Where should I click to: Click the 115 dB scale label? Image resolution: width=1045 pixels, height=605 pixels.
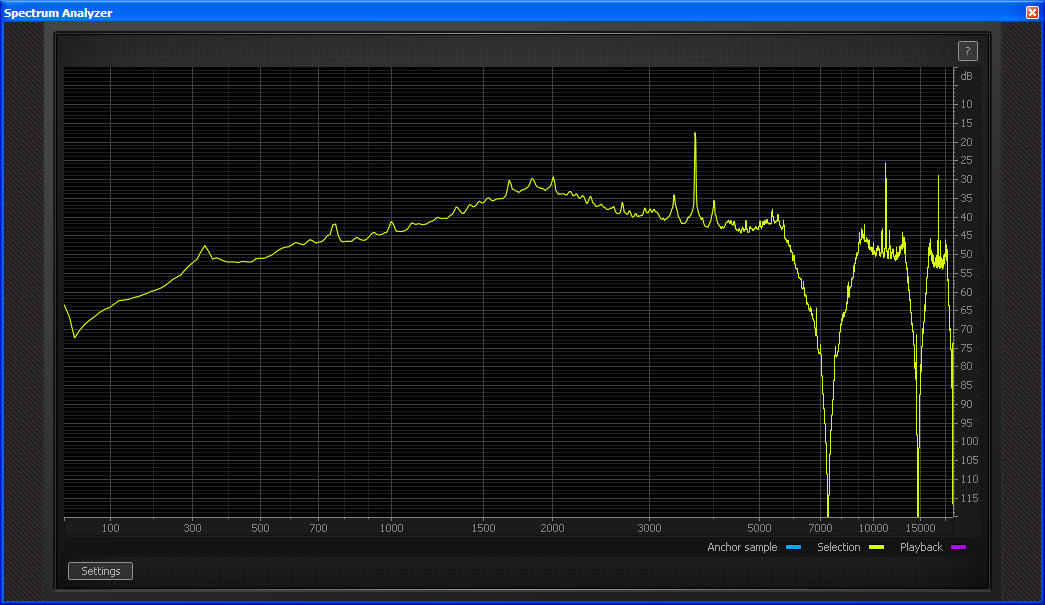pyautogui.click(x=969, y=498)
